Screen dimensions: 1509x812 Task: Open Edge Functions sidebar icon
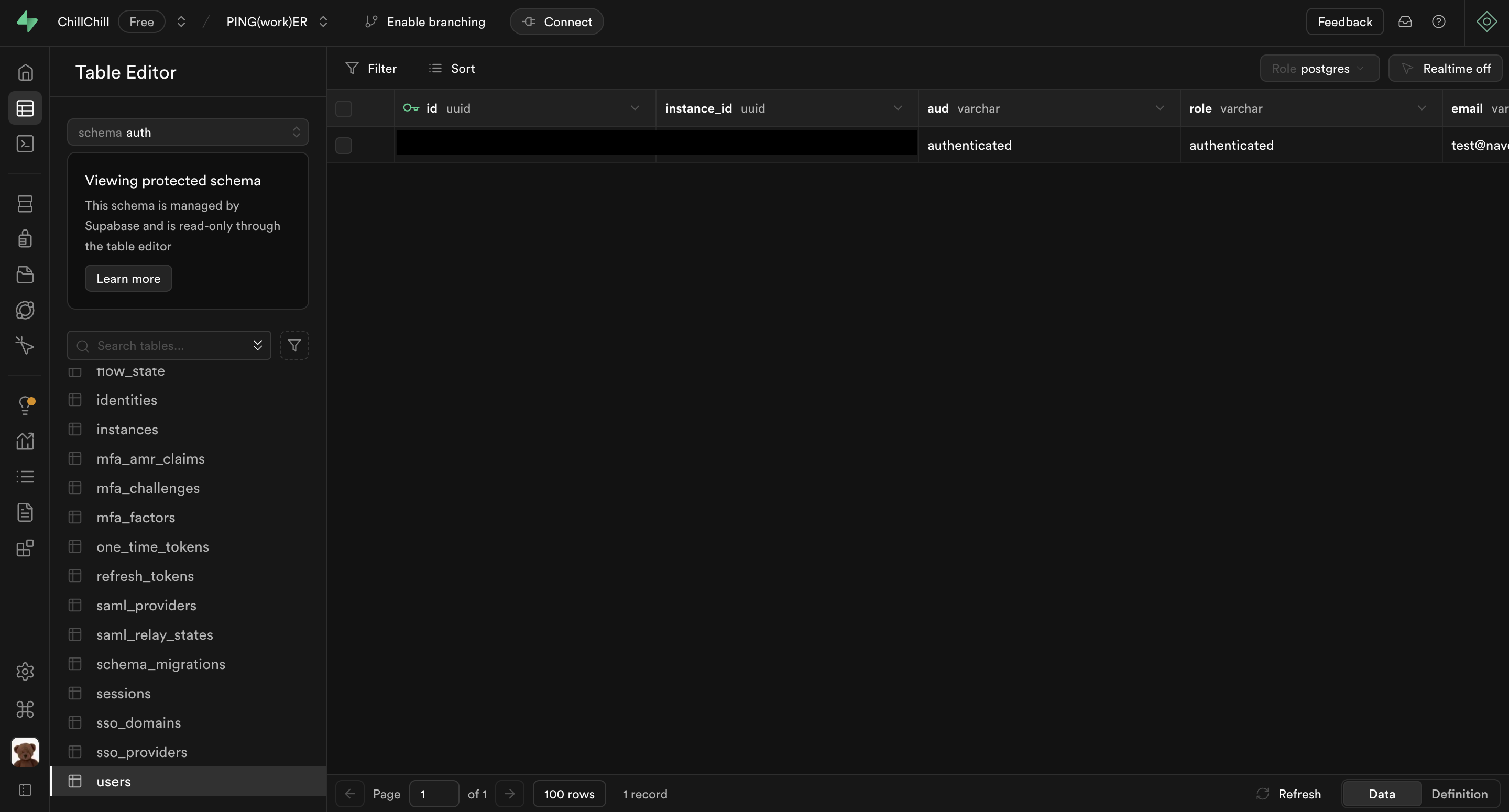pos(25,310)
